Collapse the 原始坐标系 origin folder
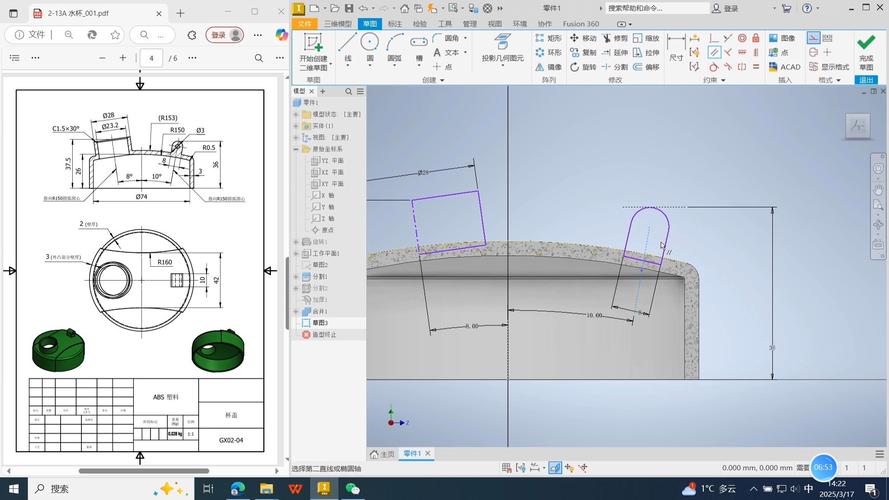This screenshot has width=889, height=500. click(296, 149)
